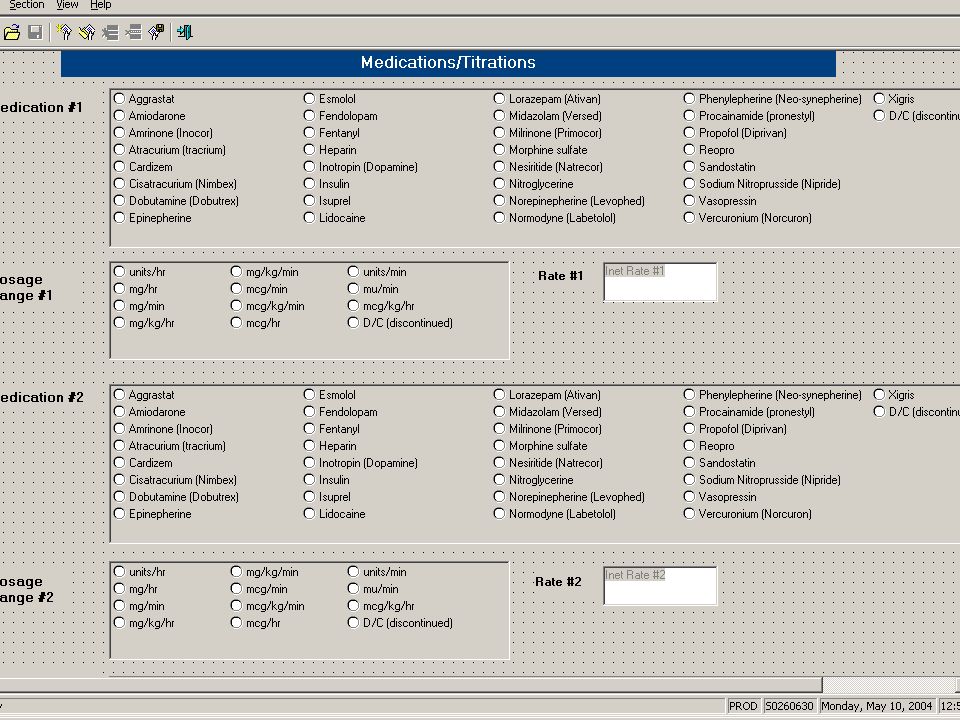Select Sandostatin for Medication #1
This screenshot has width=960, height=720.
689,167
